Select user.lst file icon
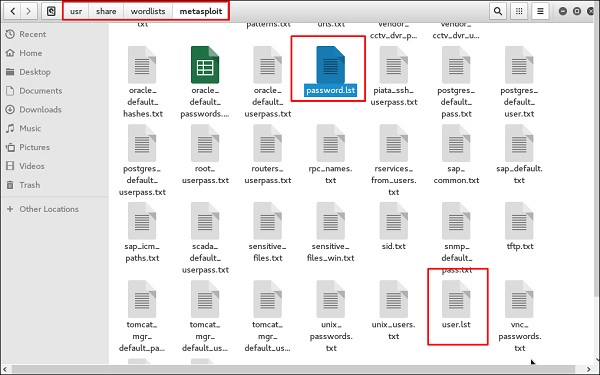Screen dimensions: 600x375 [x=456, y=299]
